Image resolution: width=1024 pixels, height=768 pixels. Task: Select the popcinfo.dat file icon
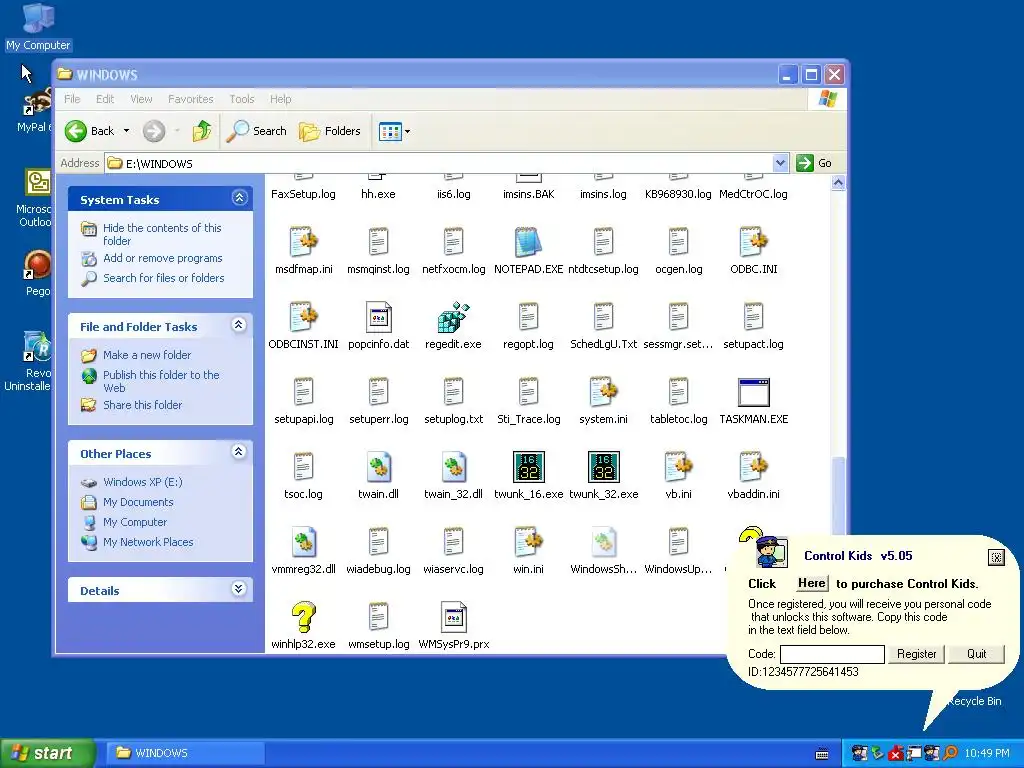coord(378,317)
